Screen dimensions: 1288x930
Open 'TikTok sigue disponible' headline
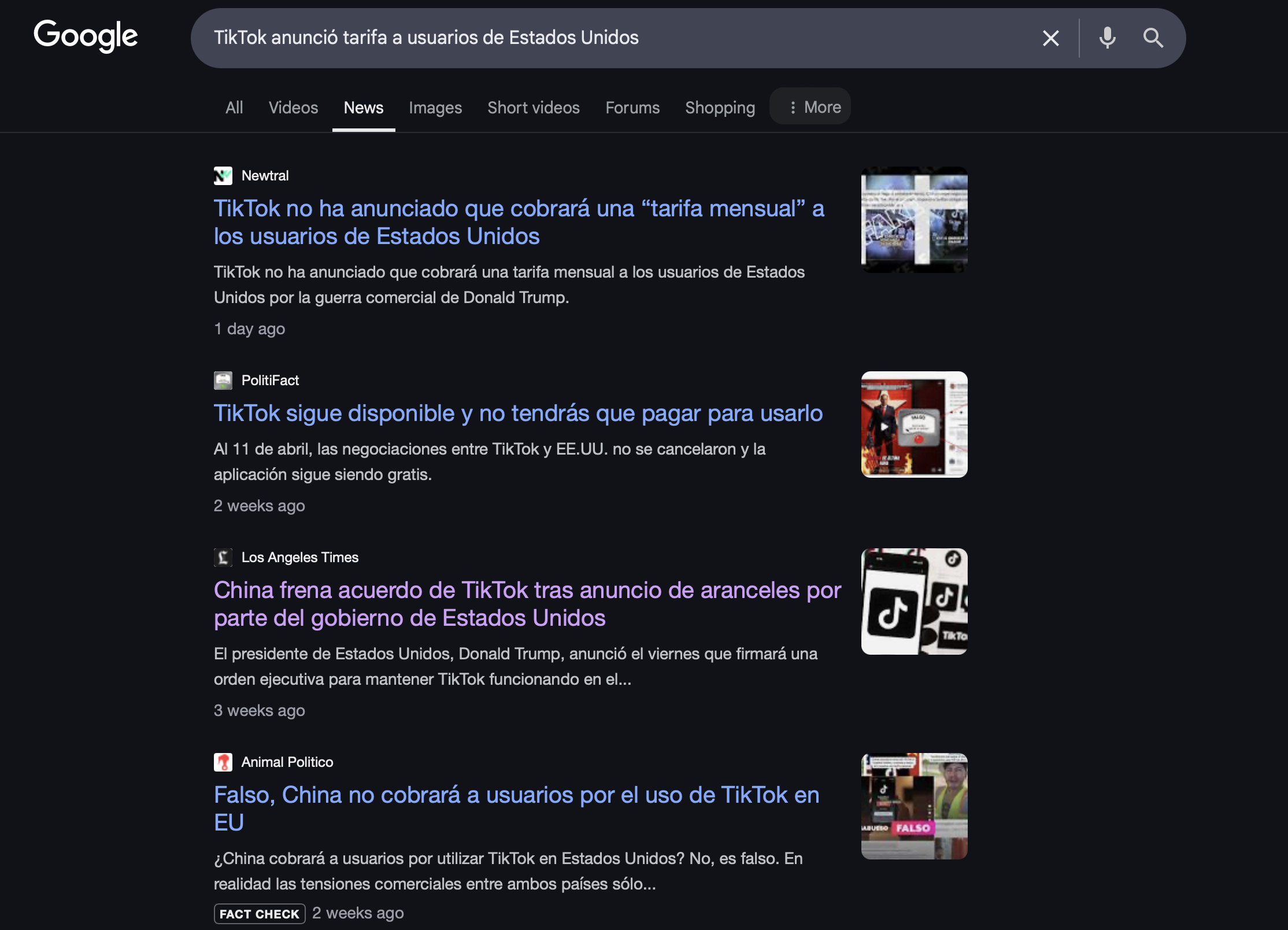(518, 414)
